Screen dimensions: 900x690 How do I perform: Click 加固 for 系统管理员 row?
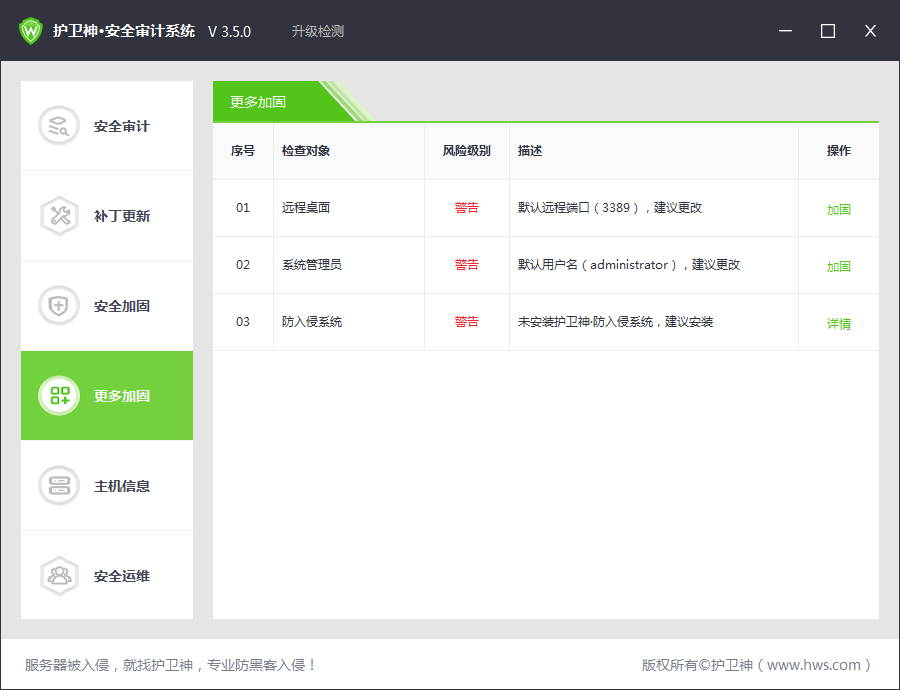point(838,266)
